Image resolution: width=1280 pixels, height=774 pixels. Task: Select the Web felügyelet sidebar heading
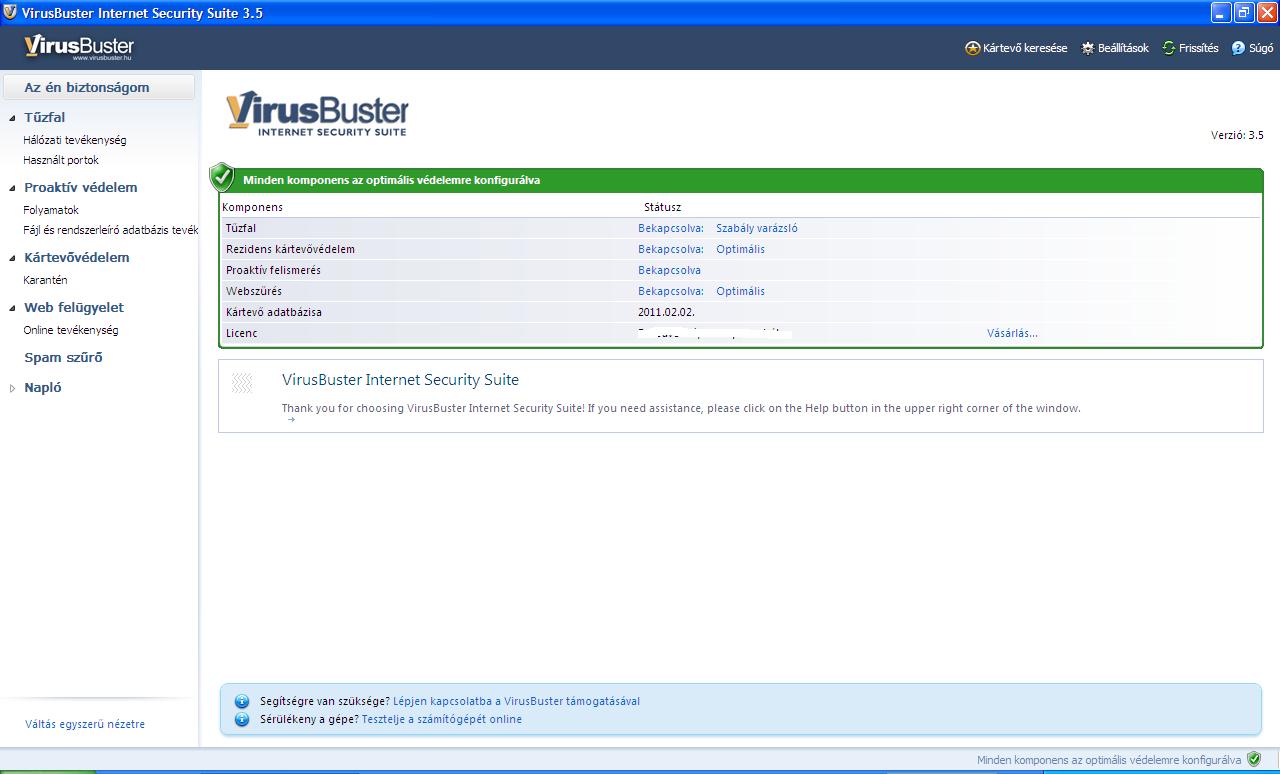click(74, 307)
